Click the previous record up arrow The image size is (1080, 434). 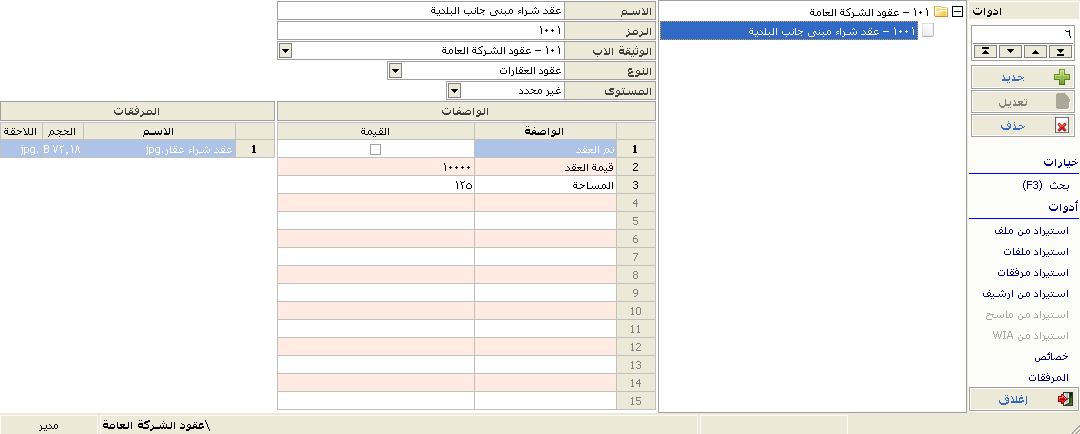(1035, 51)
